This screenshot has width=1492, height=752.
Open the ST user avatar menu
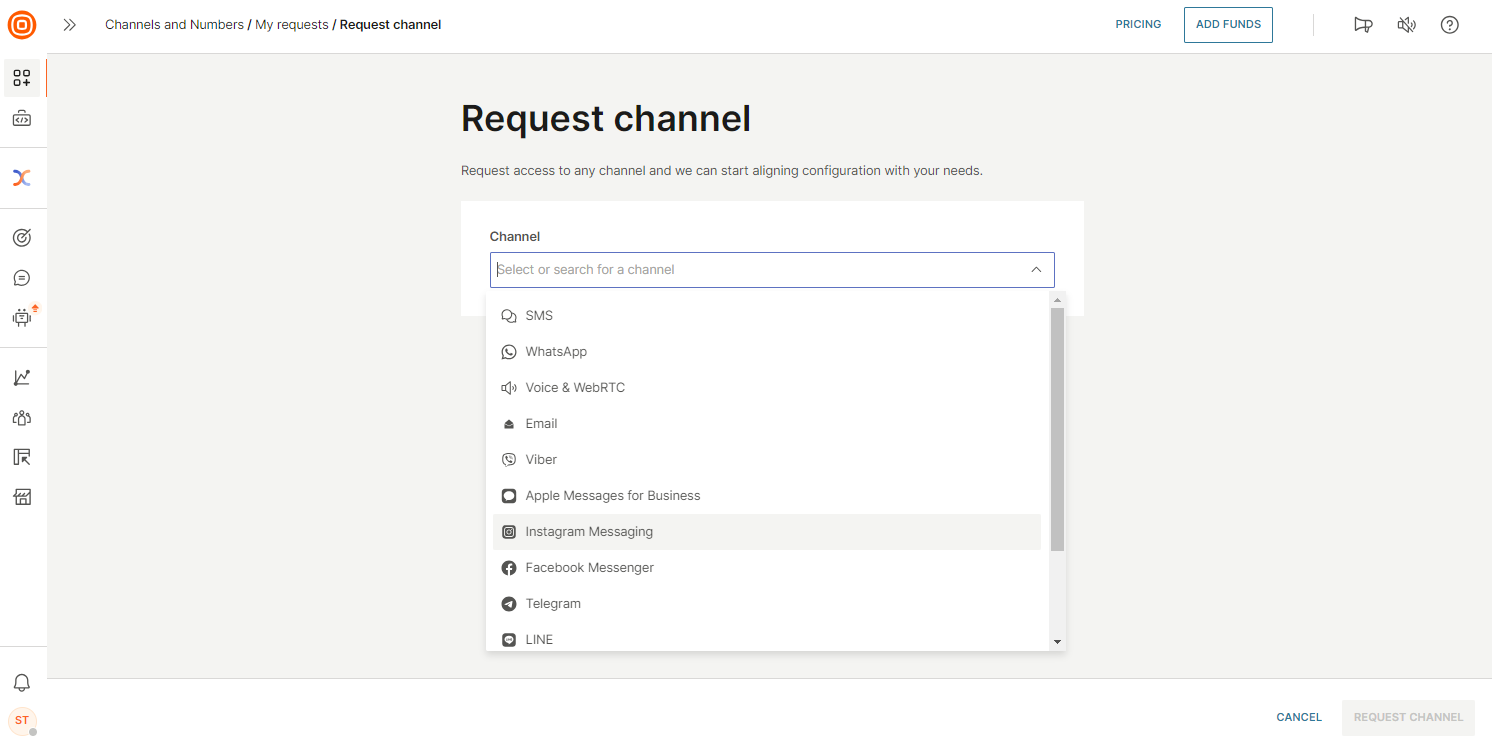coord(22,720)
